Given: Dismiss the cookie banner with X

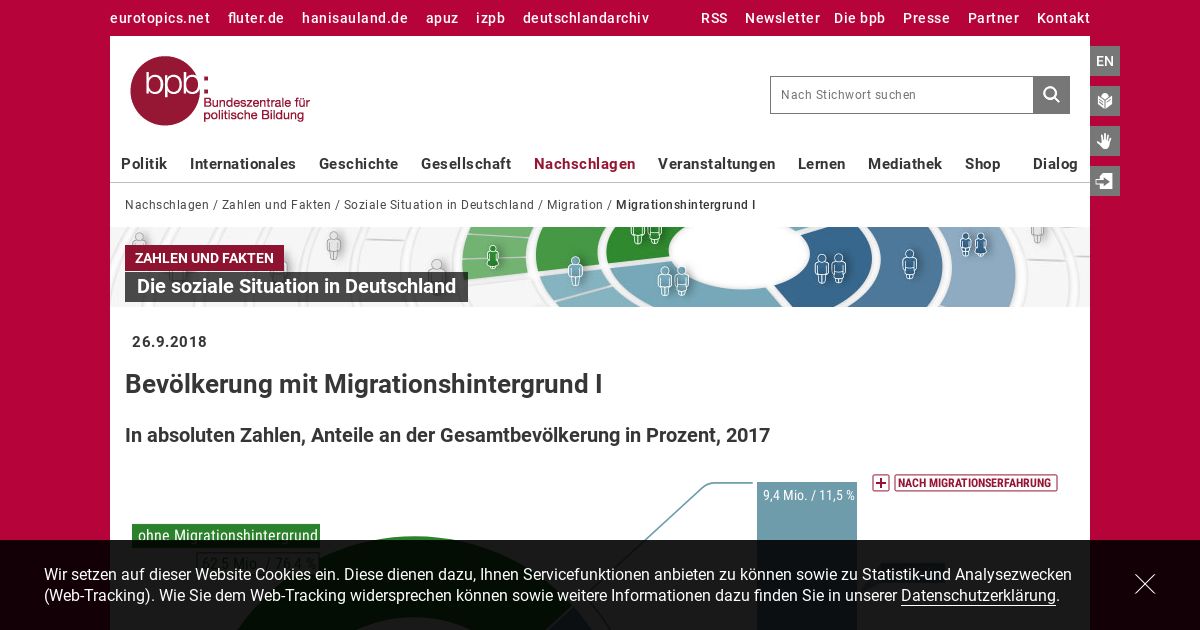Looking at the screenshot, I should [1145, 584].
